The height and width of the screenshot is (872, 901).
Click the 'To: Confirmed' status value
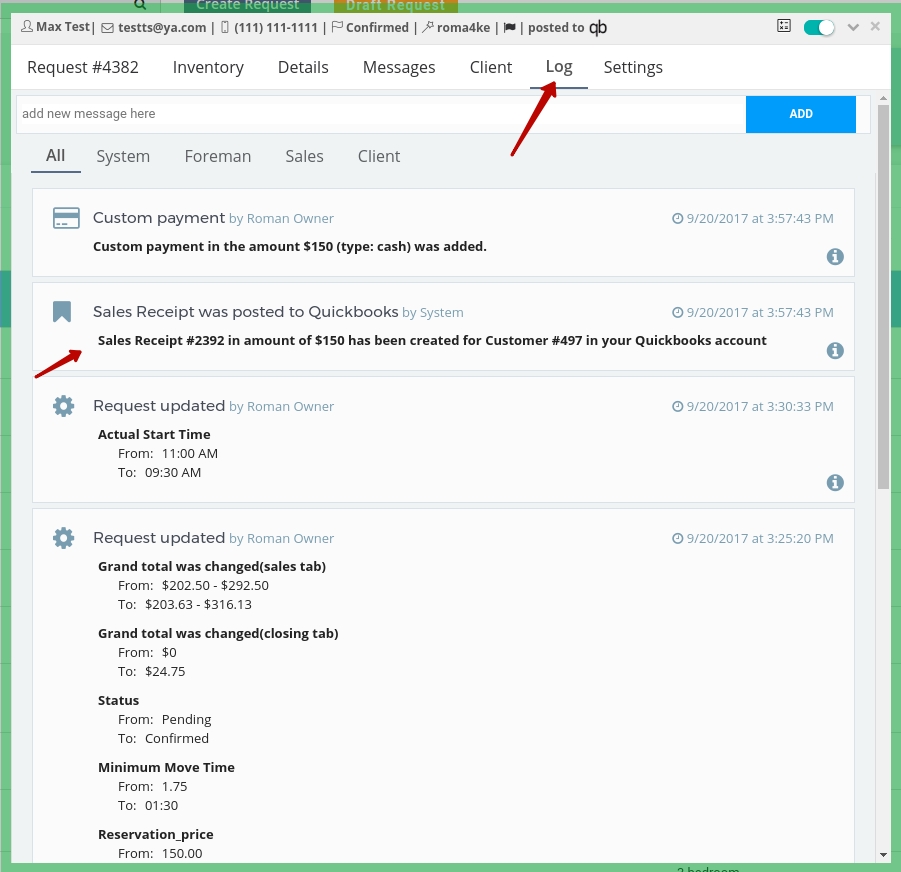click(x=163, y=739)
